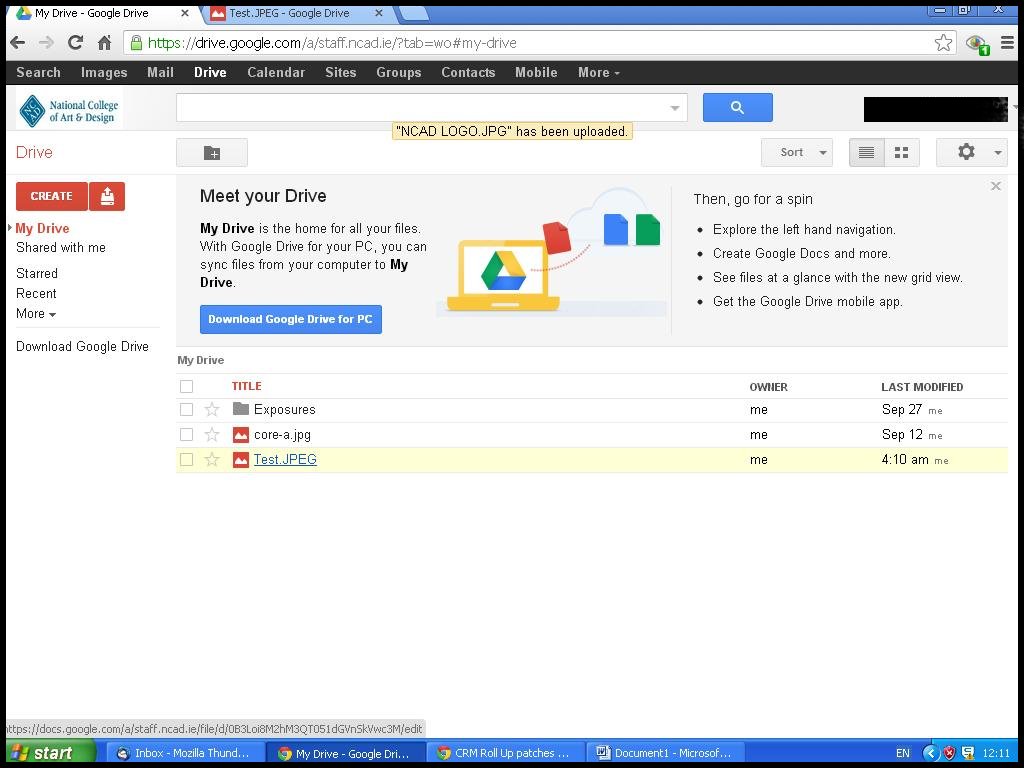Open Search in the top navigation bar

(39, 72)
